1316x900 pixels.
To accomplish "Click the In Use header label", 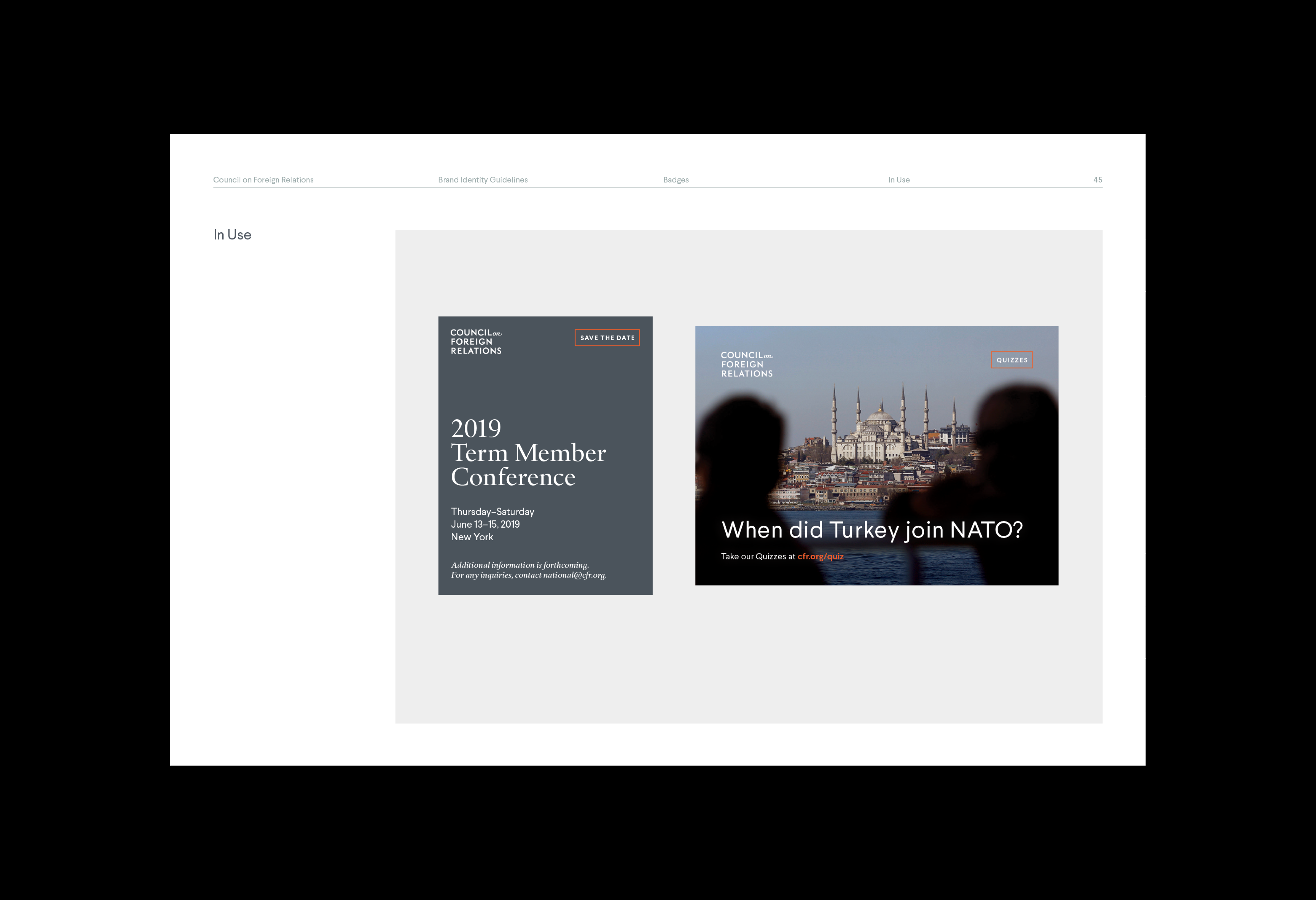I will tap(899, 180).
